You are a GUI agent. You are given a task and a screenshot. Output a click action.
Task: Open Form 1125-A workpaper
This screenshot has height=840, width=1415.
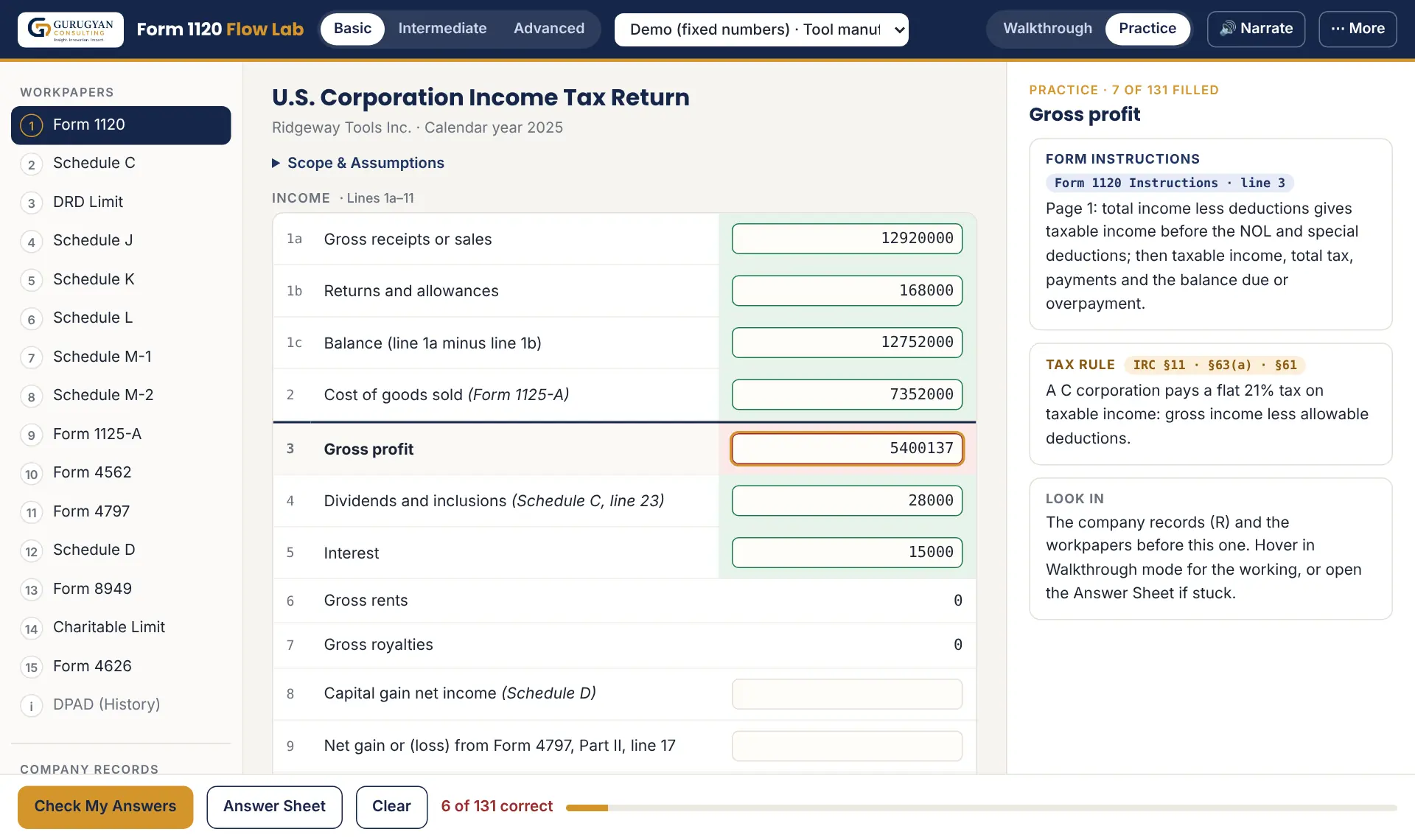coord(121,434)
